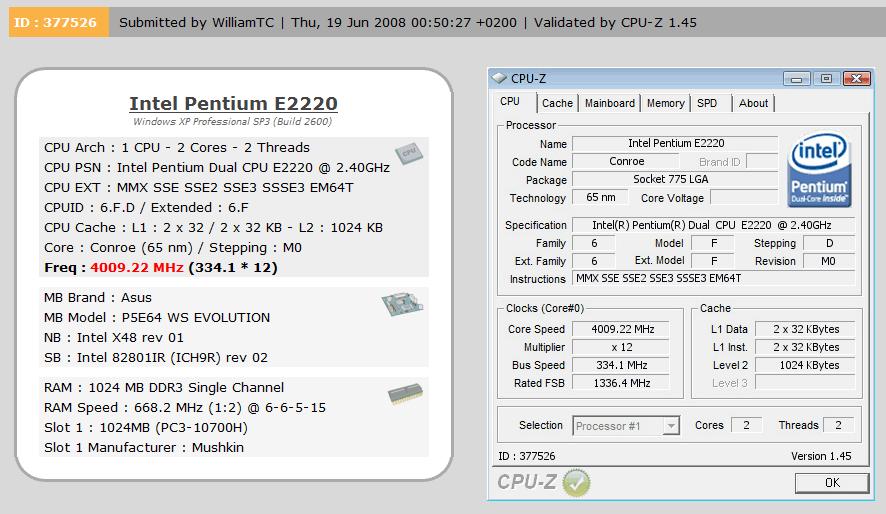Image resolution: width=886 pixels, height=514 pixels.
Task: Minimize the CPU-Z window
Action: (x=797, y=79)
